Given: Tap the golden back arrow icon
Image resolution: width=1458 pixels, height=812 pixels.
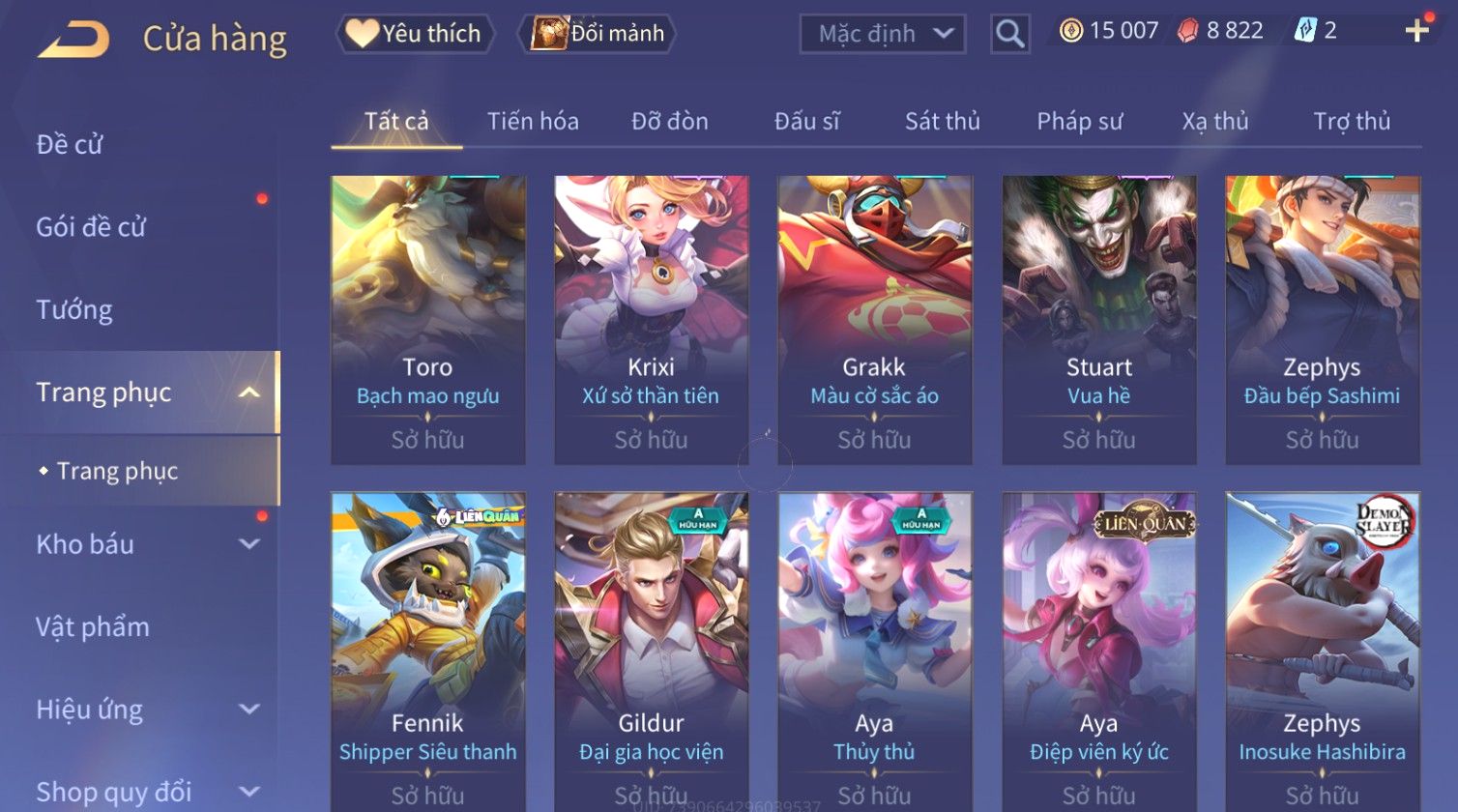Looking at the screenshot, I should point(73,40).
